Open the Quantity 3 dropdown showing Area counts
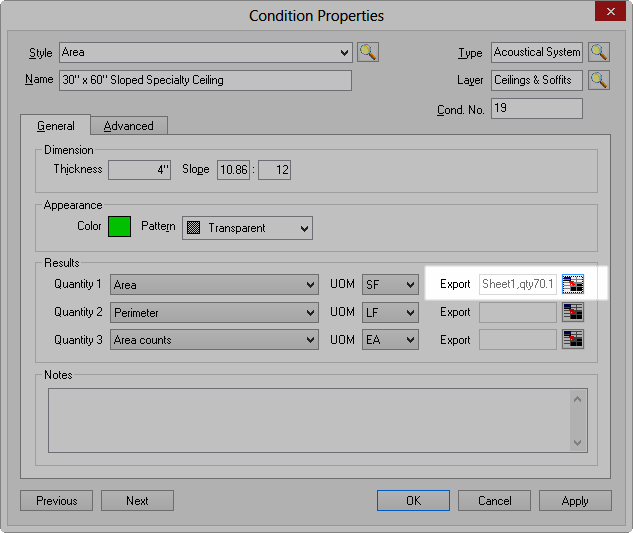Image resolution: width=633 pixels, height=533 pixels. (214, 340)
